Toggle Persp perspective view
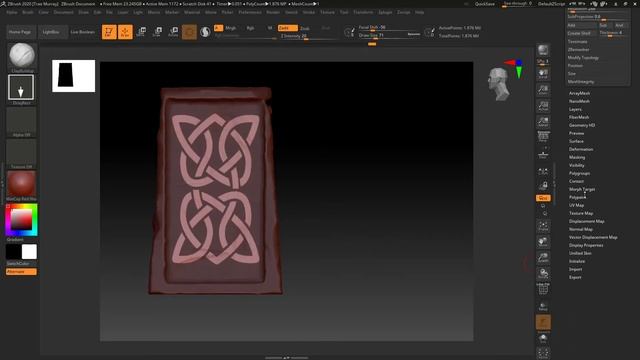 click(x=543, y=138)
